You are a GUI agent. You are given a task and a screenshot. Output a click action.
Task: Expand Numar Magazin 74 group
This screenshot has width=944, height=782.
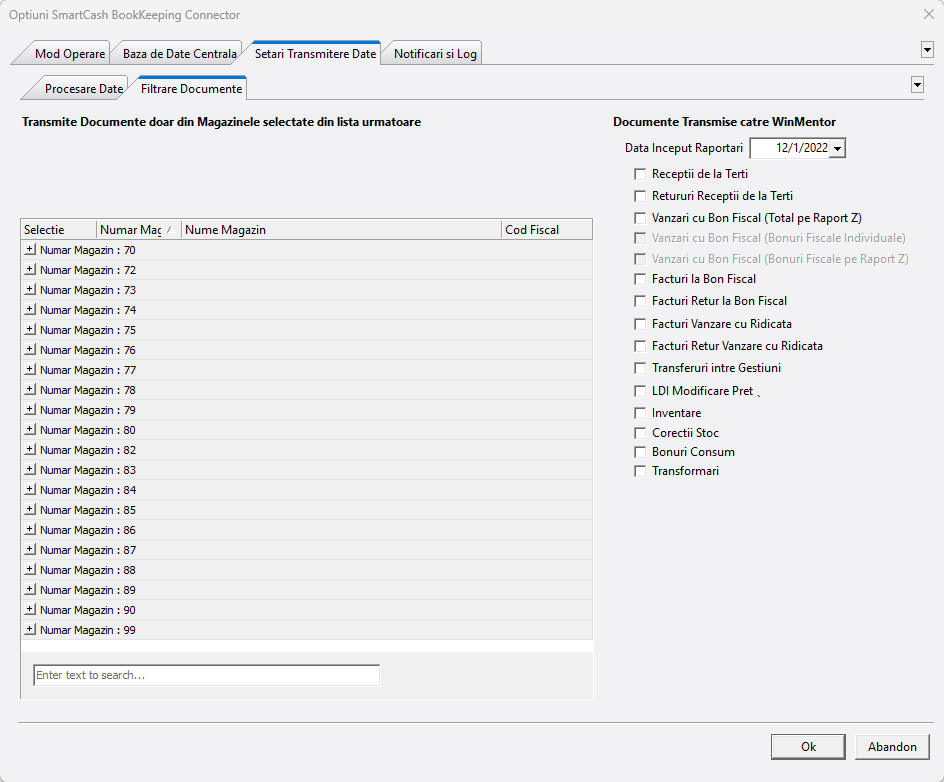(30, 309)
